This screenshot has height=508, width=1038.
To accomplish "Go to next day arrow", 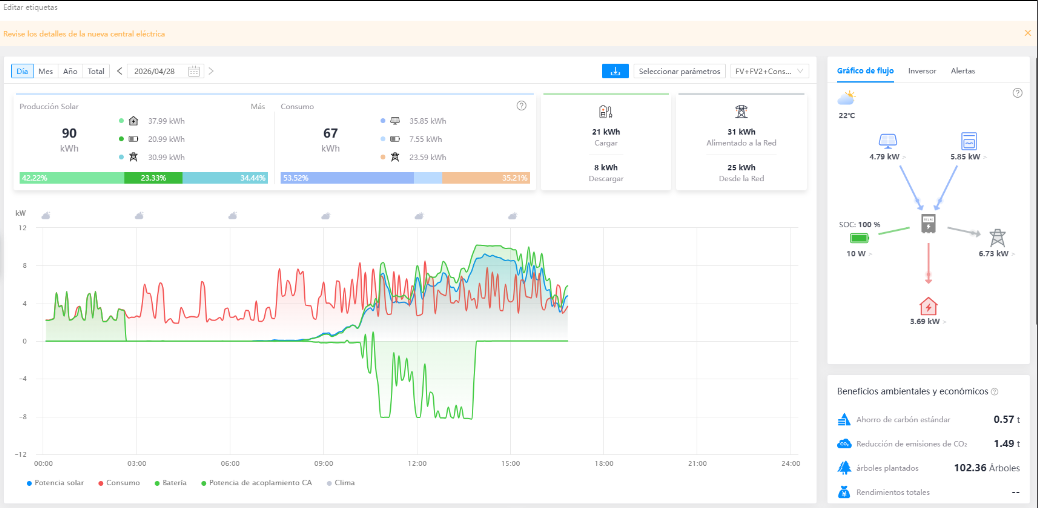I will 211,72.
